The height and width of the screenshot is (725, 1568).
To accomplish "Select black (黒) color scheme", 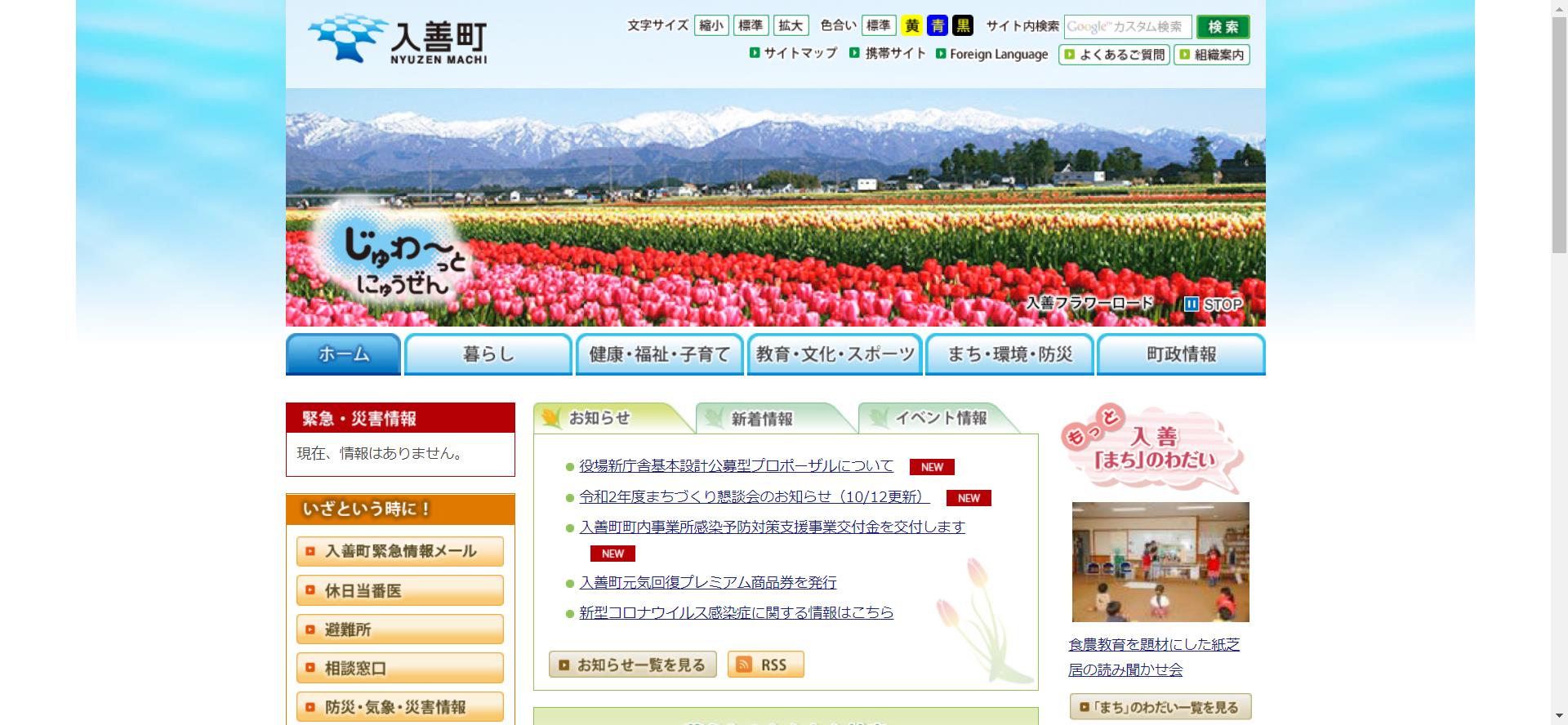I will pyautogui.click(x=964, y=26).
